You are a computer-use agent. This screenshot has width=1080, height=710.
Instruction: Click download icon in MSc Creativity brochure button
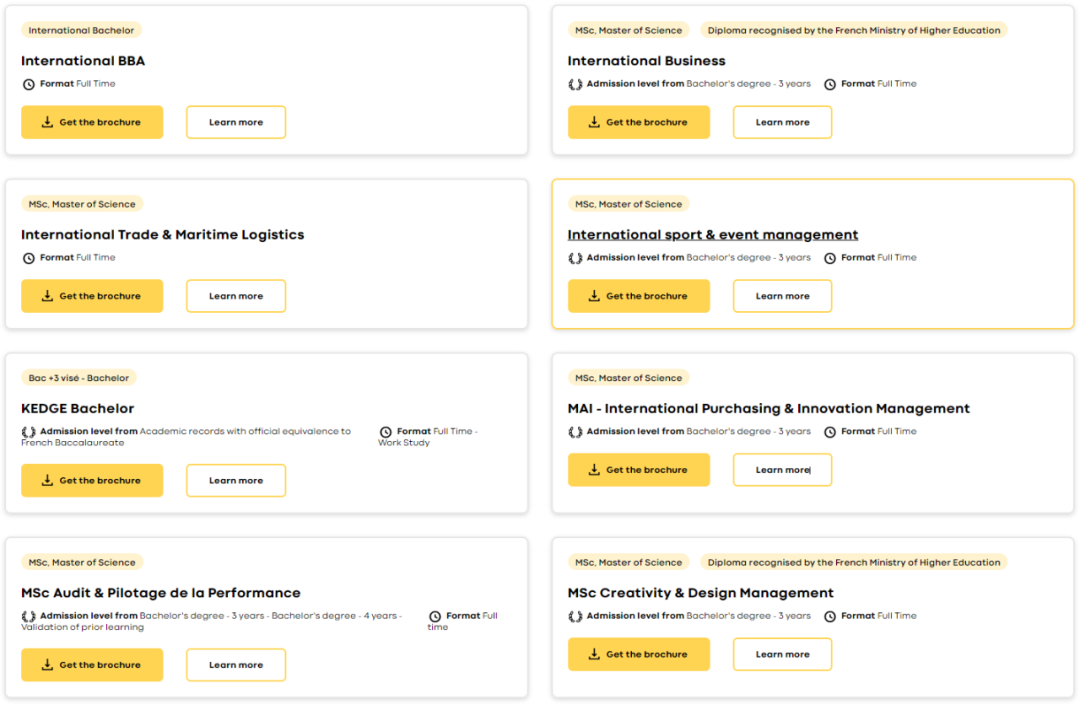(x=594, y=654)
